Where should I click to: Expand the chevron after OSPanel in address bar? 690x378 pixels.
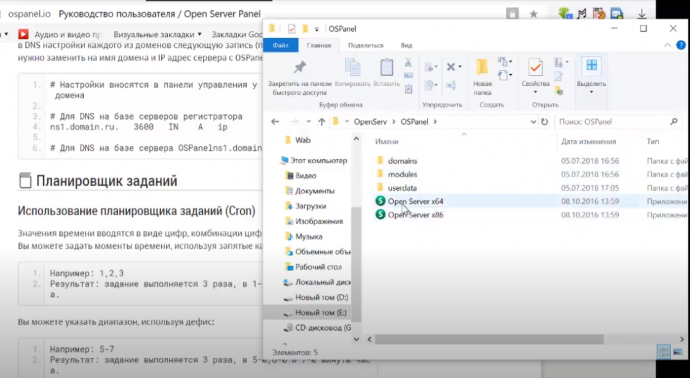point(435,122)
